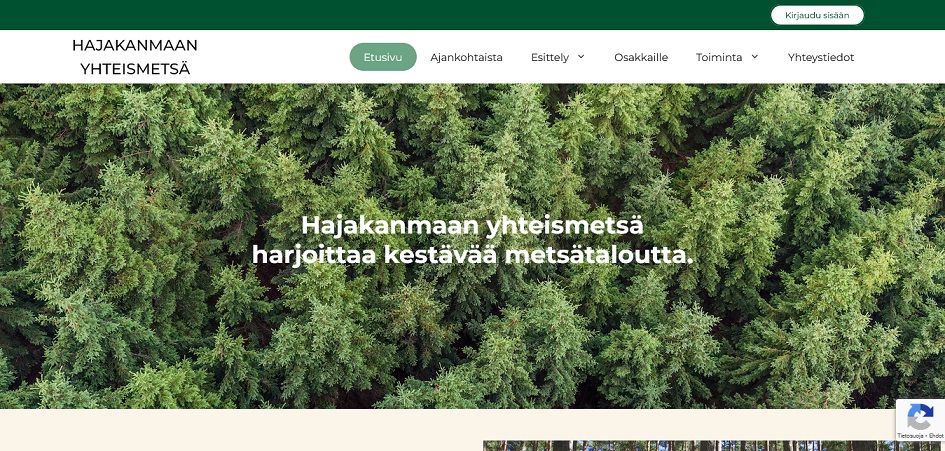The image size is (945, 451).
Task: Click the beige section below the hero
Action: pos(241,429)
